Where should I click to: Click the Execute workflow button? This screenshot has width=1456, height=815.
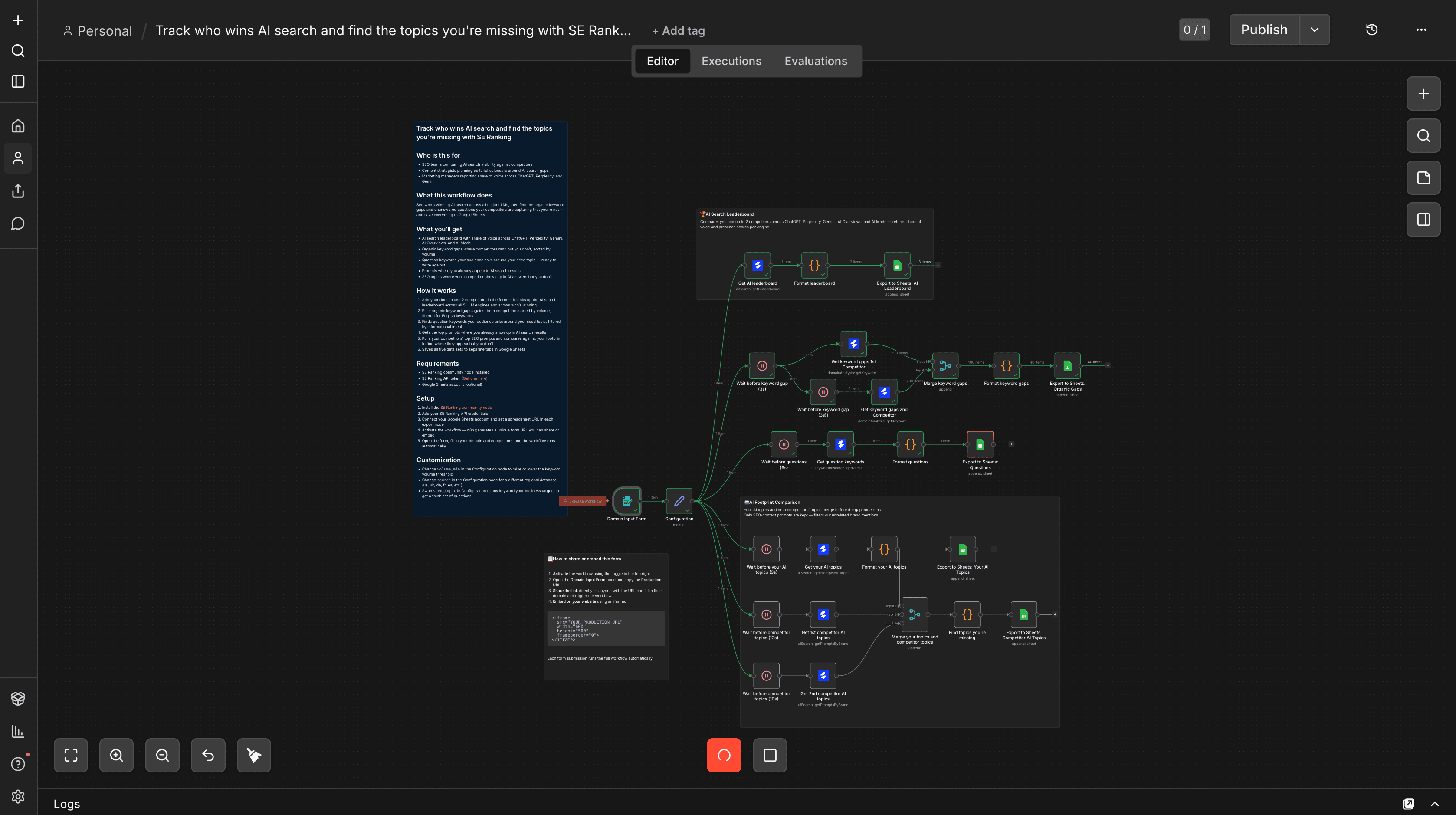[x=583, y=501]
